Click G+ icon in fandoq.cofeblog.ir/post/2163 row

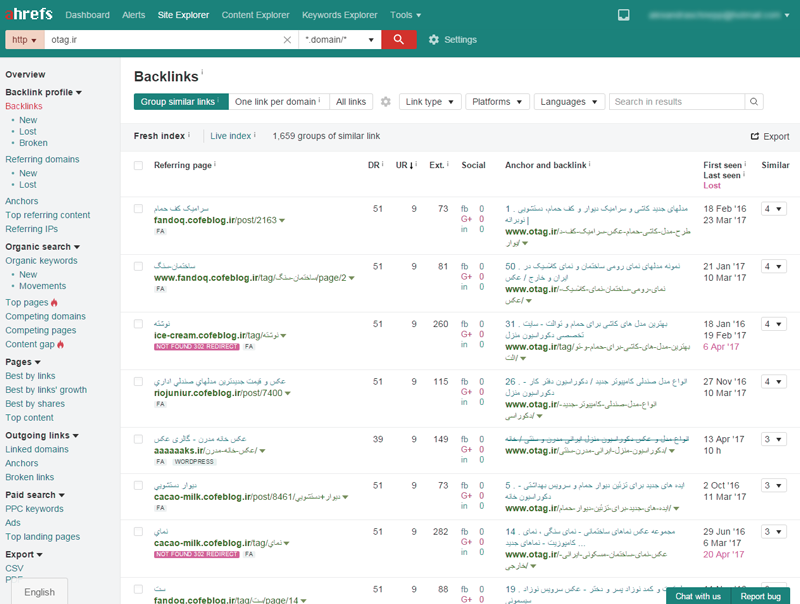[466, 219]
